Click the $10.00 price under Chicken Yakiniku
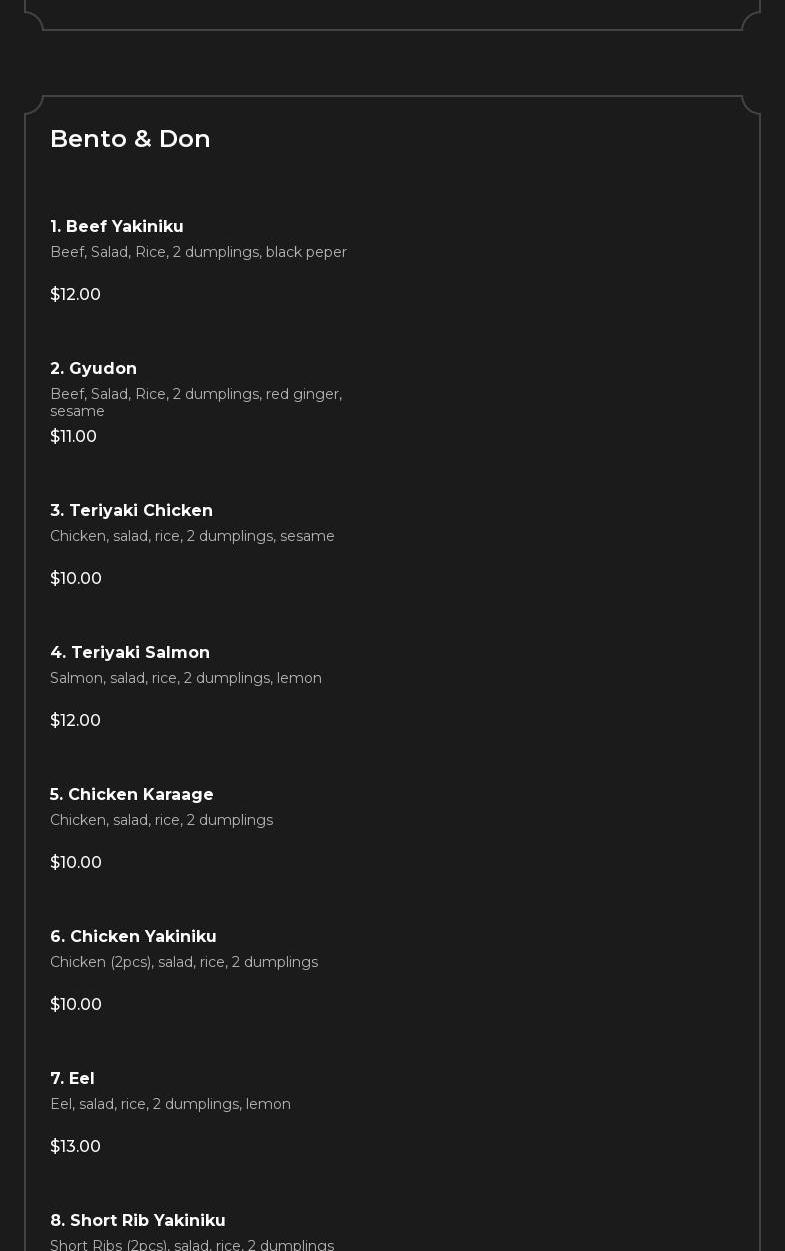Viewport: 785px width, 1251px height. click(76, 1005)
